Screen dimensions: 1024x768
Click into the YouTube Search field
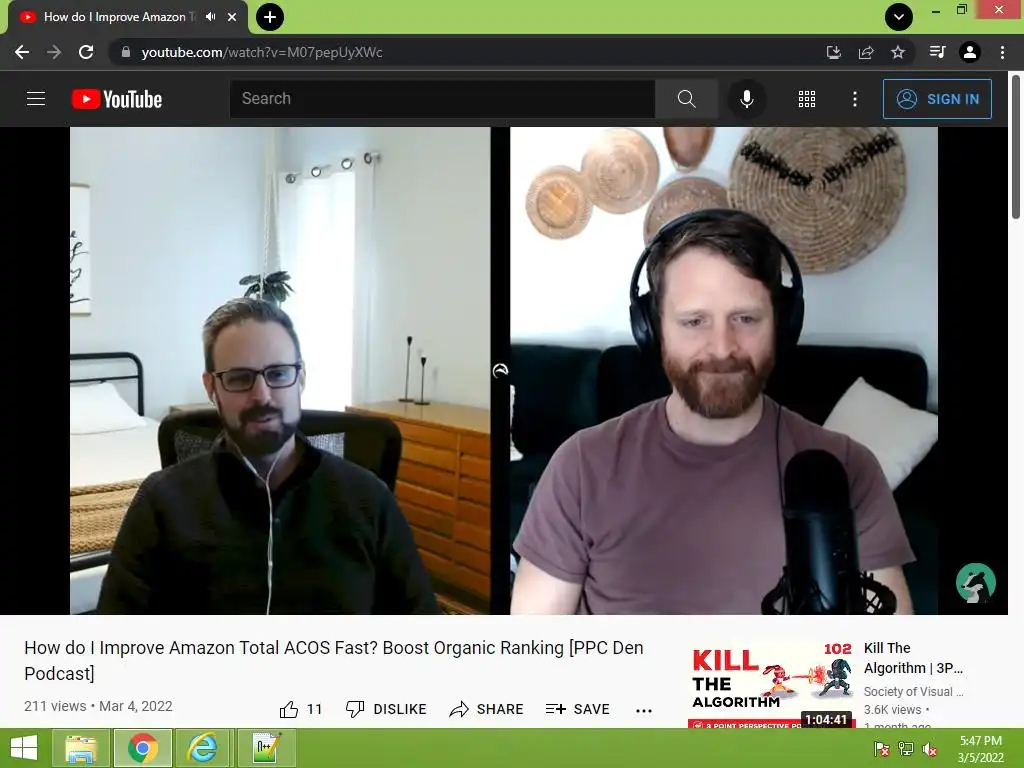click(442, 99)
